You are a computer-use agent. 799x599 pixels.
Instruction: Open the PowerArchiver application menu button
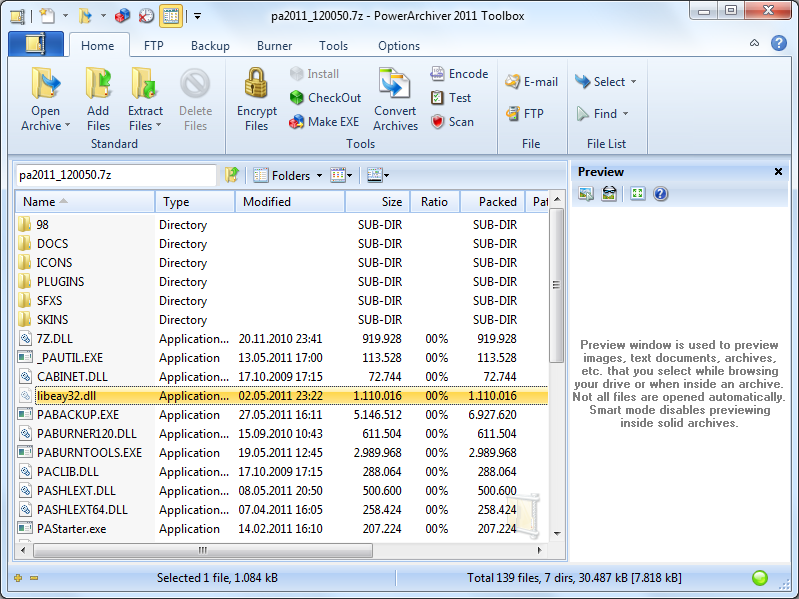(36, 44)
